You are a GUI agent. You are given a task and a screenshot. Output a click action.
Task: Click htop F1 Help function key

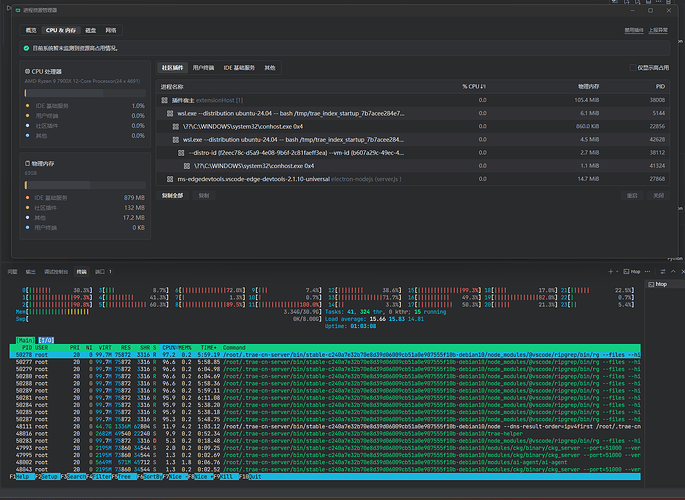[x=22, y=476]
